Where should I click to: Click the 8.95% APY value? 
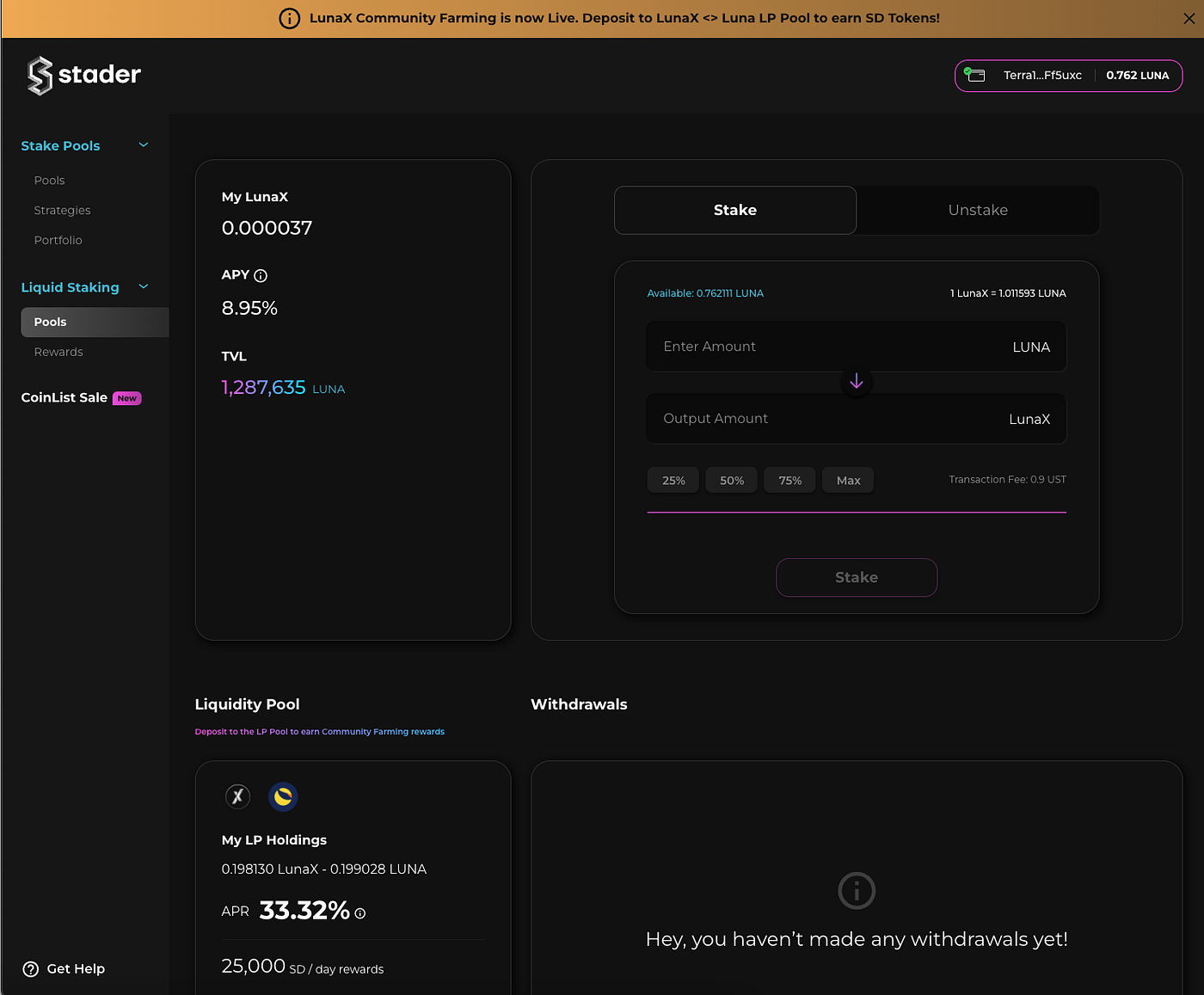(249, 308)
